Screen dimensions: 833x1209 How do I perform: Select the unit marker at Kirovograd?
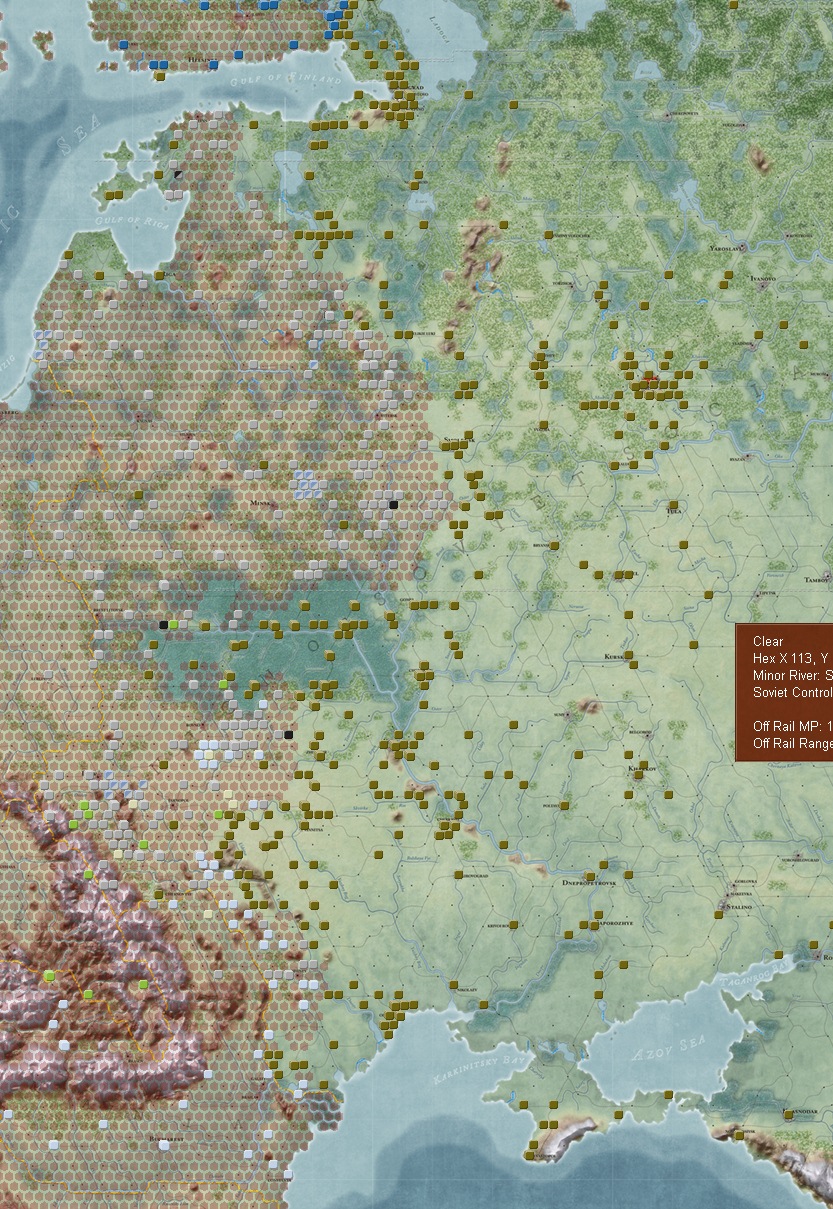pyautogui.click(x=458, y=875)
